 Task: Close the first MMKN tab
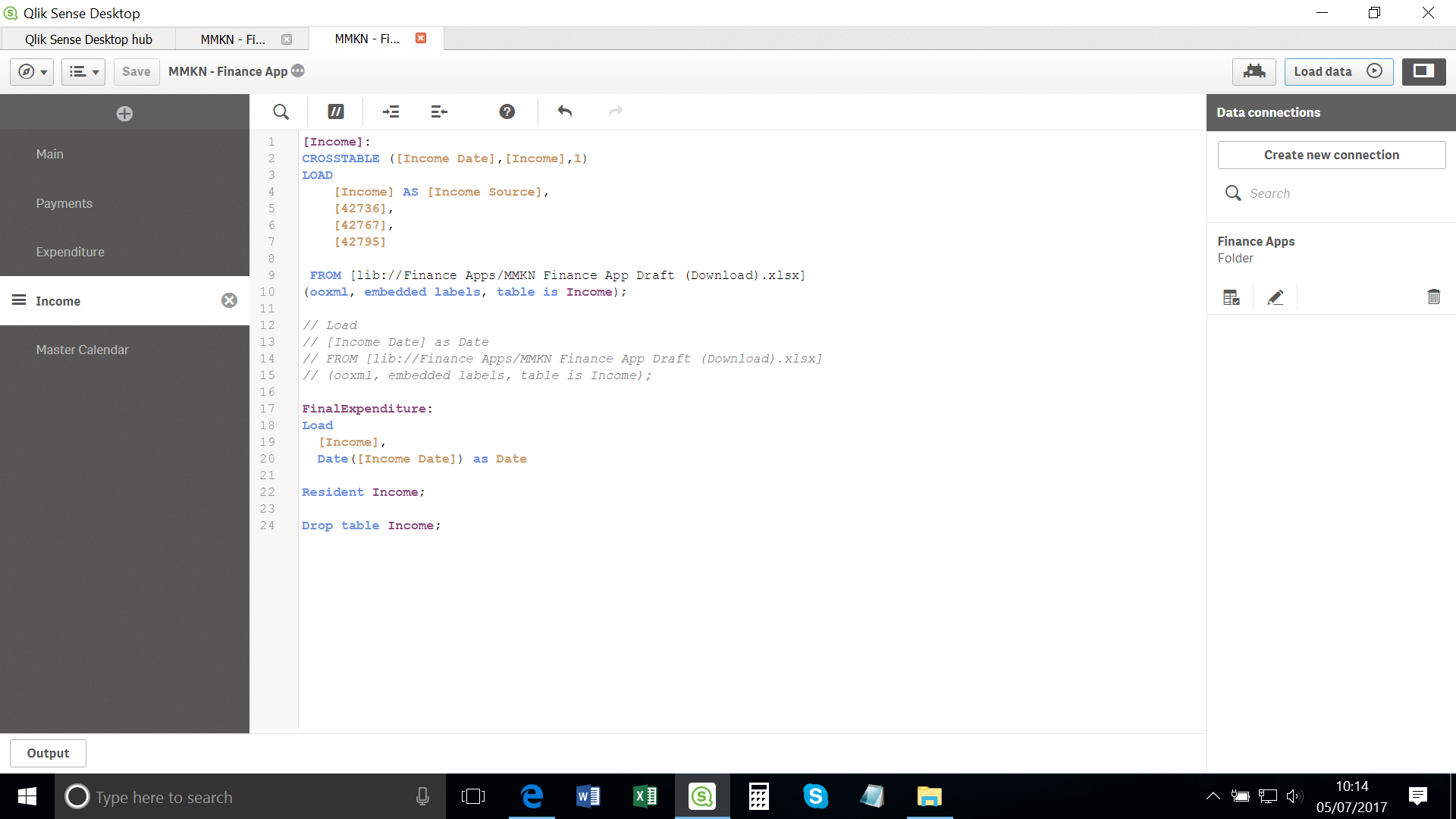(x=287, y=39)
